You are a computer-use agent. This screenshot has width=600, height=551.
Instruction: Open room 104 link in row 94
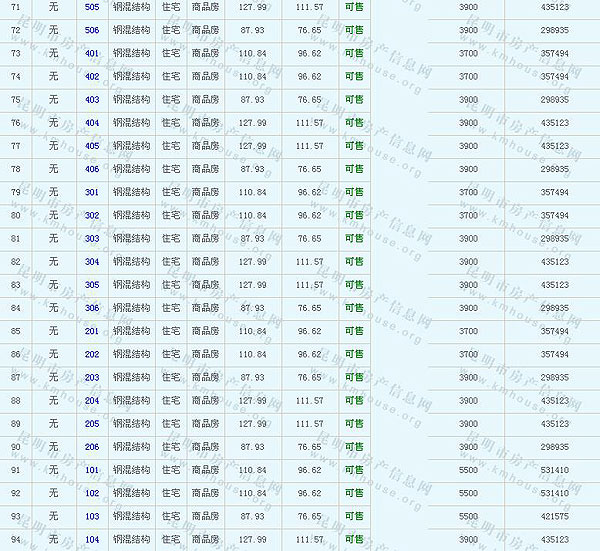tap(92, 540)
